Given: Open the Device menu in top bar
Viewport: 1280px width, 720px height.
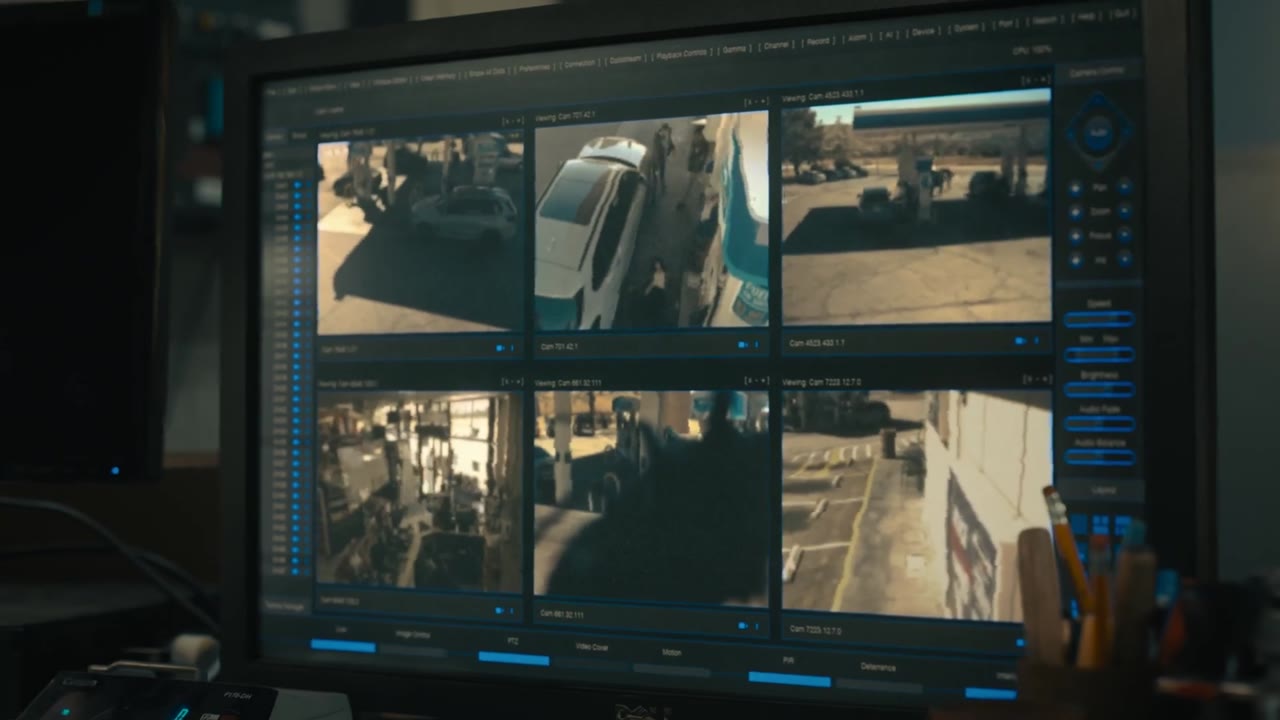Looking at the screenshot, I should (x=923, y=32).
